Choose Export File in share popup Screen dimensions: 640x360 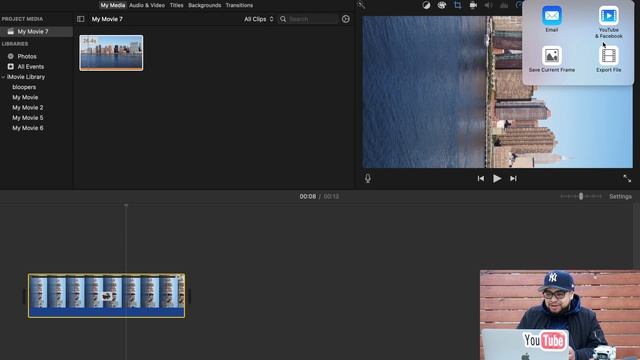click(609, 59)
